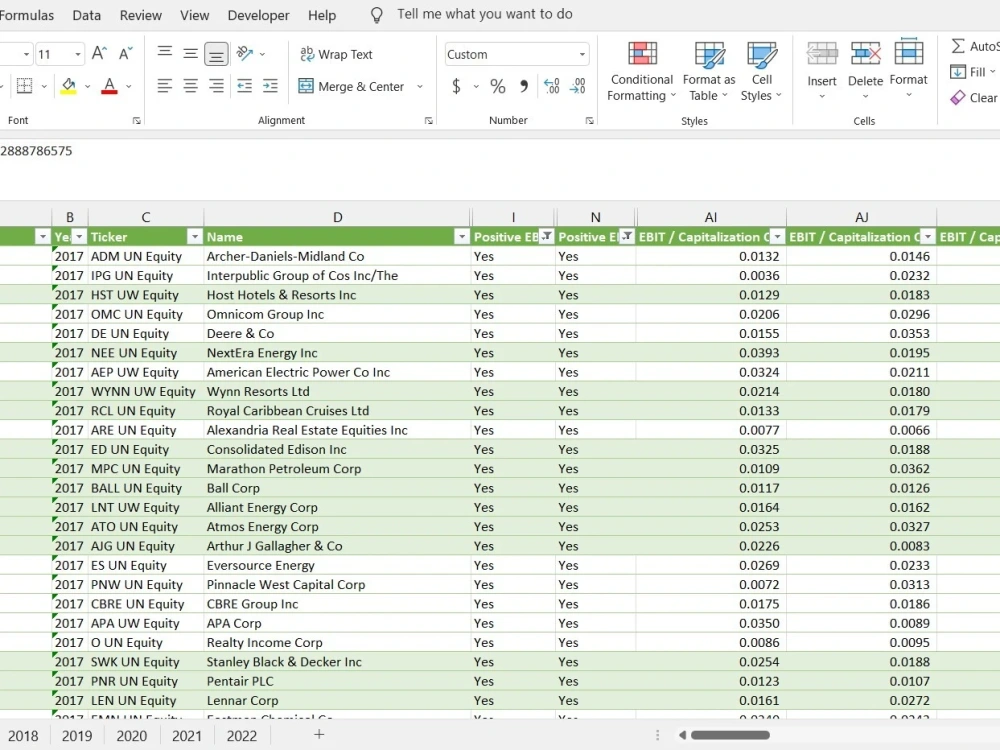
Task: Open the Custom number format dropdown
Action: (x=583, y=53)
